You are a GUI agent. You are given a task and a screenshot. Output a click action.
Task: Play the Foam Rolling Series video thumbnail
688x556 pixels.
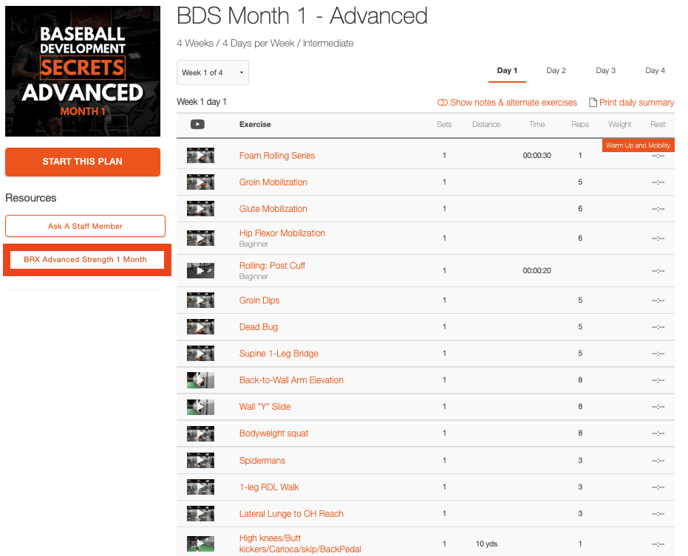[x=200, y=156]
